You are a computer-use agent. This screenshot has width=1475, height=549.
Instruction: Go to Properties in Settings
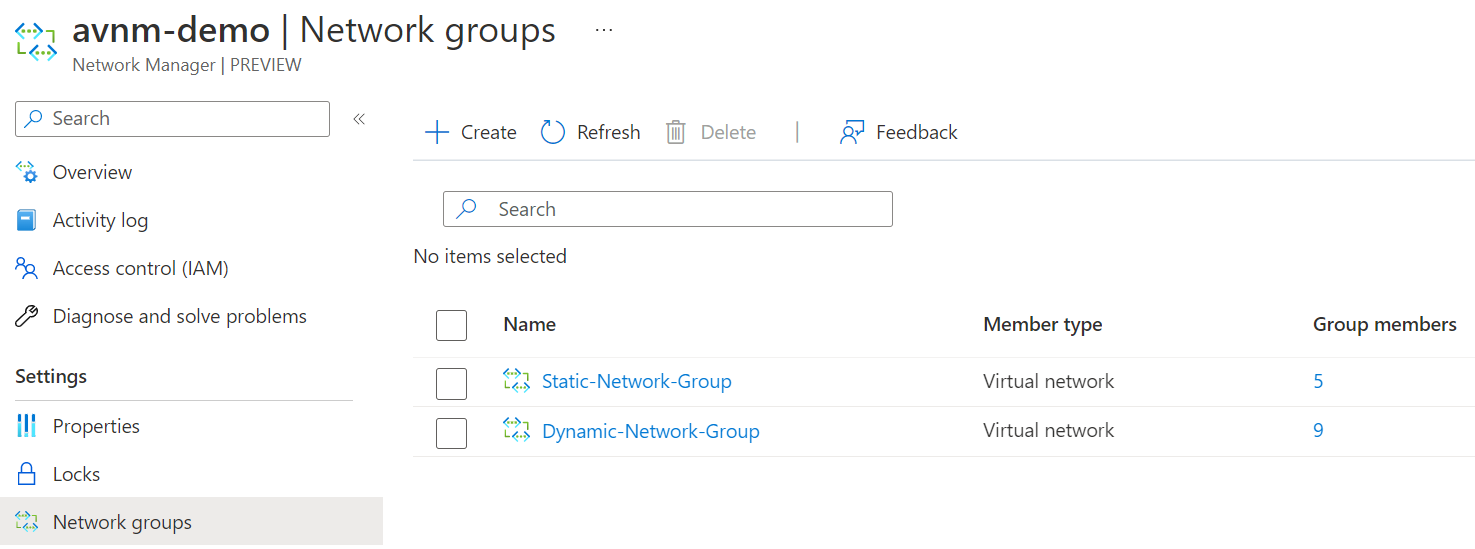[96, 426]
